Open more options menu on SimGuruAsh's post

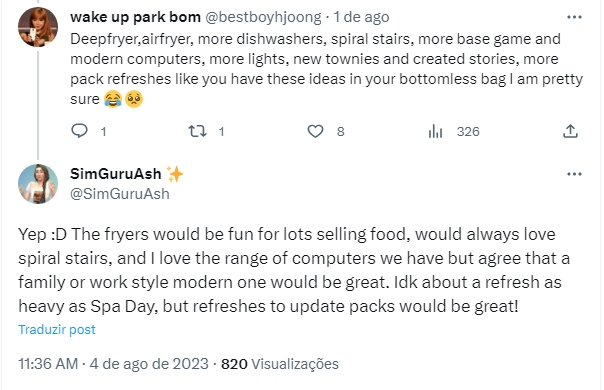pos(574,174)
